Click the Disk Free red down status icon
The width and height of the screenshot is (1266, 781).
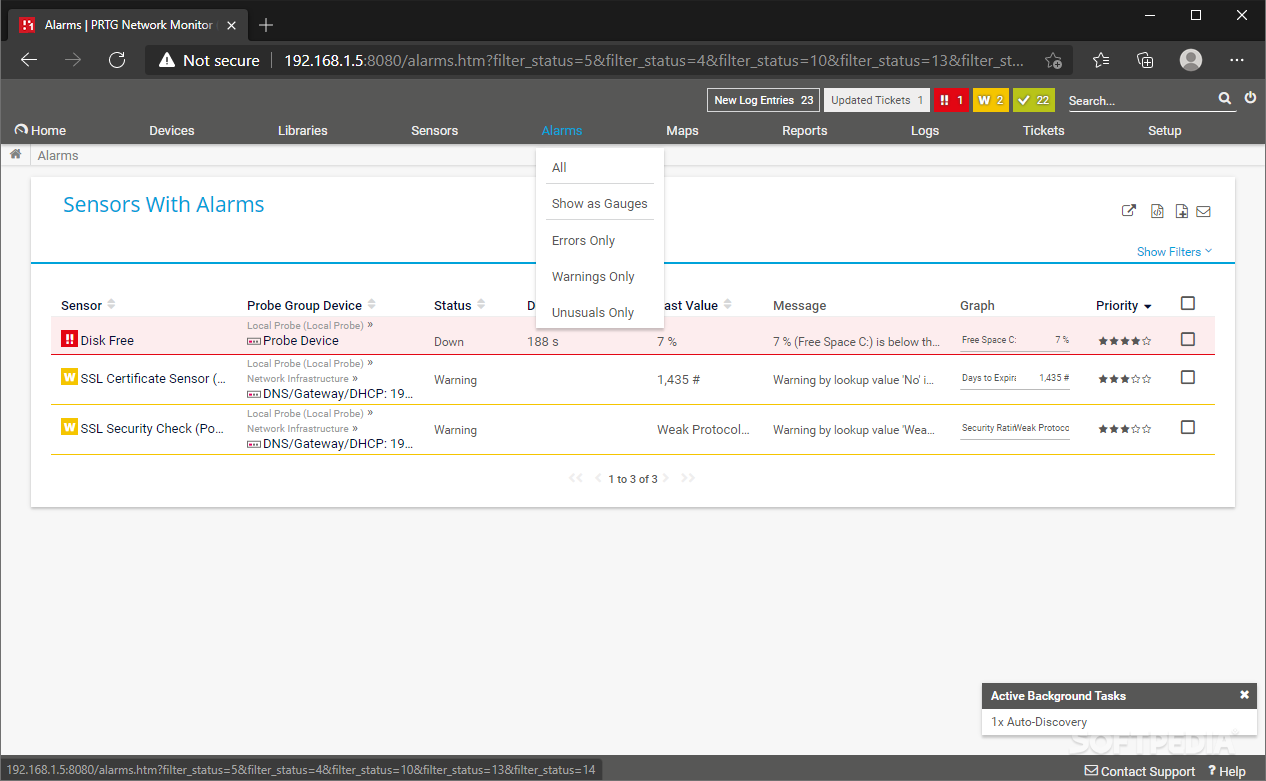(x=69, y=340)
